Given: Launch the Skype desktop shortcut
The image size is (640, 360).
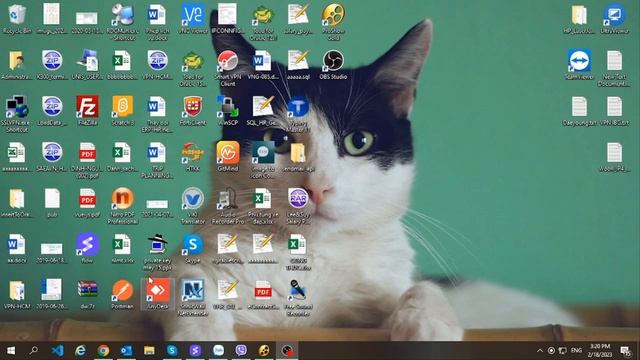Looking at the screenshot, I should click(x=193, y=249).
